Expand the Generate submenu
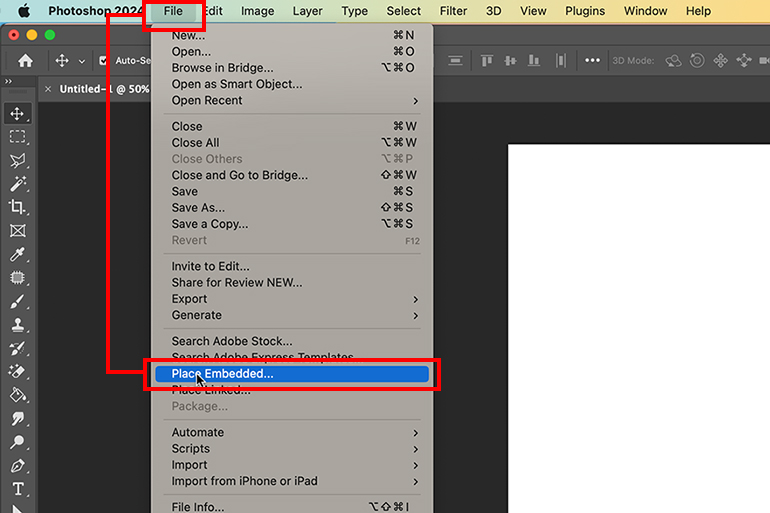The image size is (770, 513). pos(293,315)
